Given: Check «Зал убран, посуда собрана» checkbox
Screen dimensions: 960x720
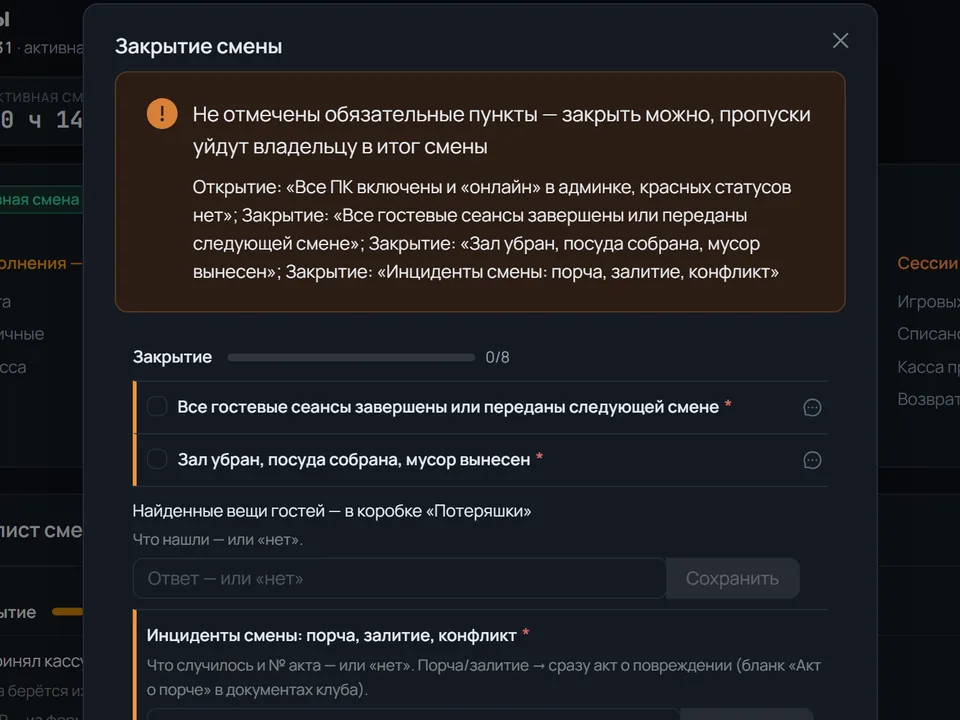Looking at the screenshot, I should click(157, 459).
